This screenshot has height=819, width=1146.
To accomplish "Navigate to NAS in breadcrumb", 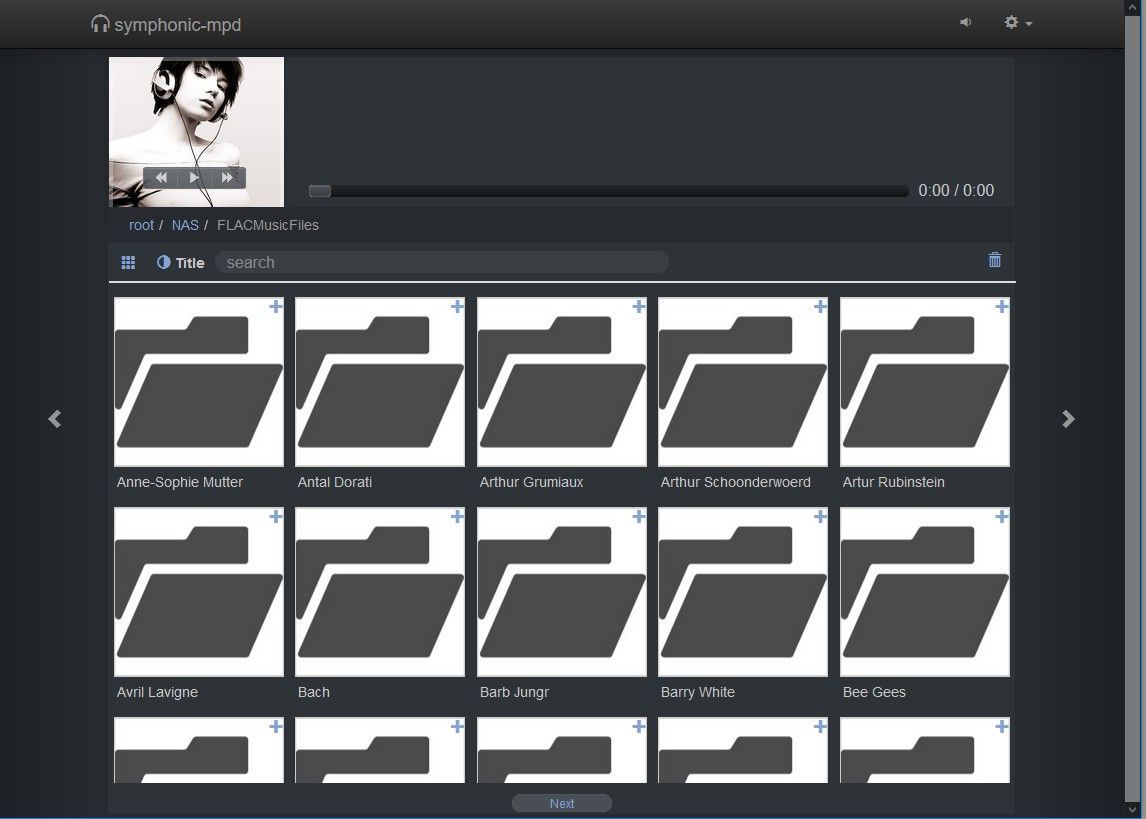I will (185, 225).
